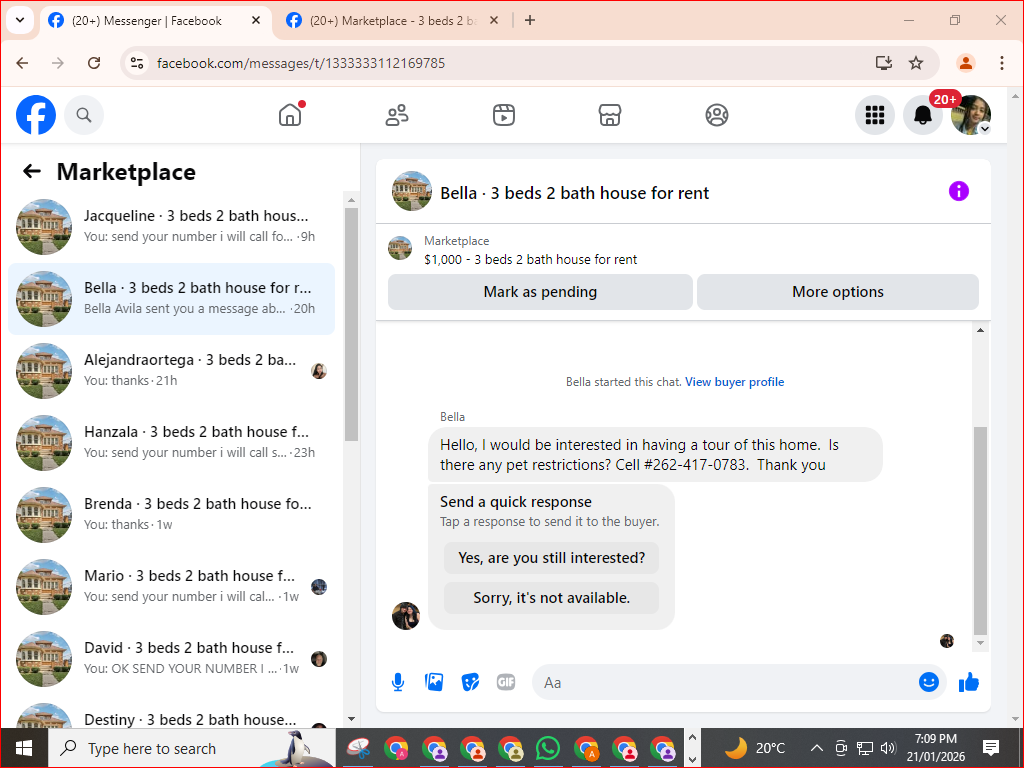Click Bella's listing avatar in conversation header
The image size is (1024, 768).
[x=412, y=191]
